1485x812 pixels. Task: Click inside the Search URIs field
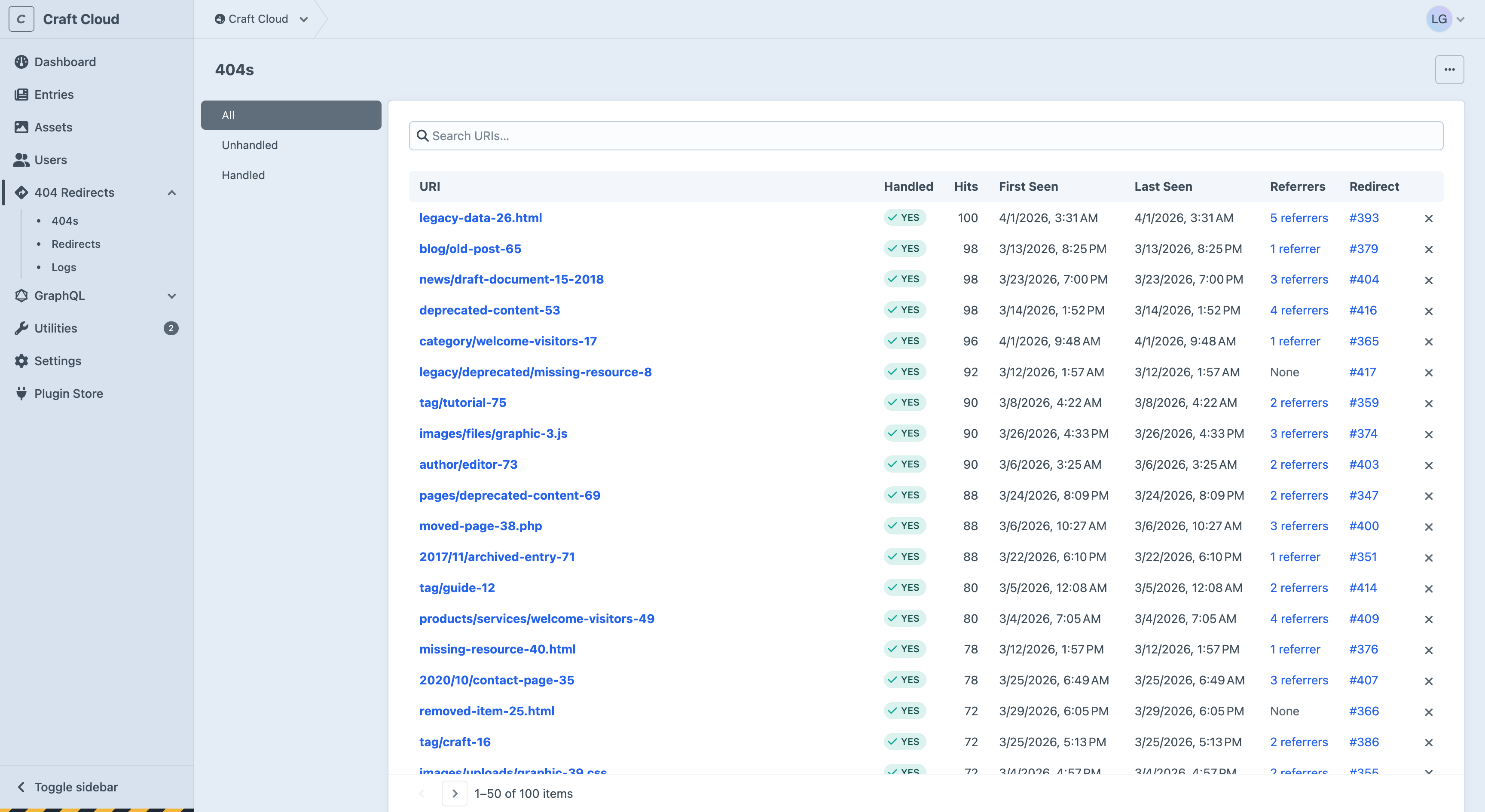click(807, 135)
